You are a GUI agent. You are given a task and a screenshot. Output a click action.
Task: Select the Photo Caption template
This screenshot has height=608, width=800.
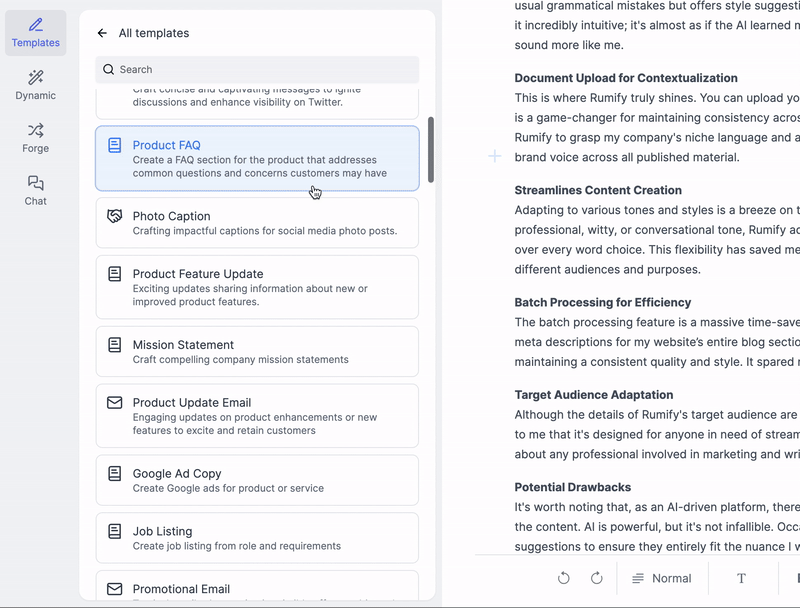257,223
